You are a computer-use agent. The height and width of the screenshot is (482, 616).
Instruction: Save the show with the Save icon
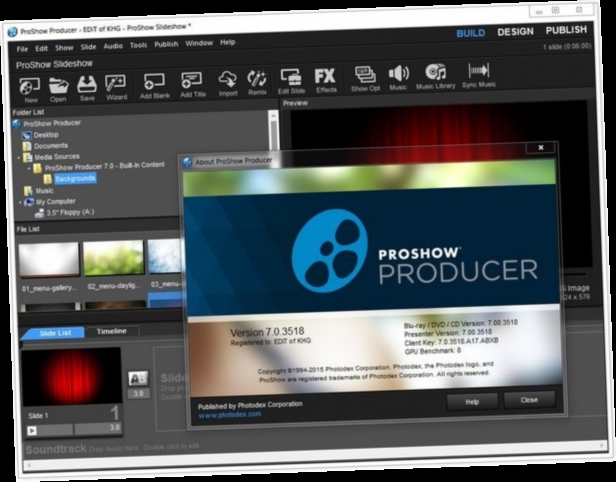pyautogui.click(x=87, y=88)
